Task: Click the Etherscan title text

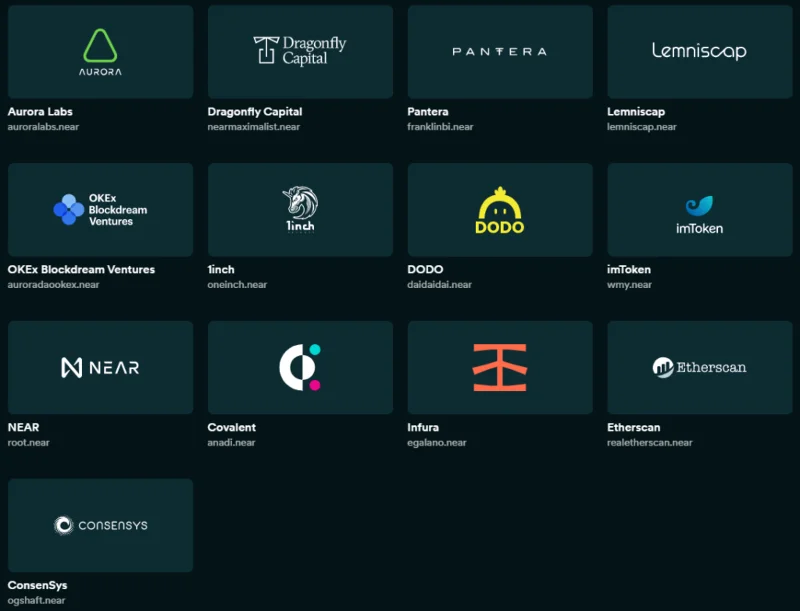Action: coord(634,427)
